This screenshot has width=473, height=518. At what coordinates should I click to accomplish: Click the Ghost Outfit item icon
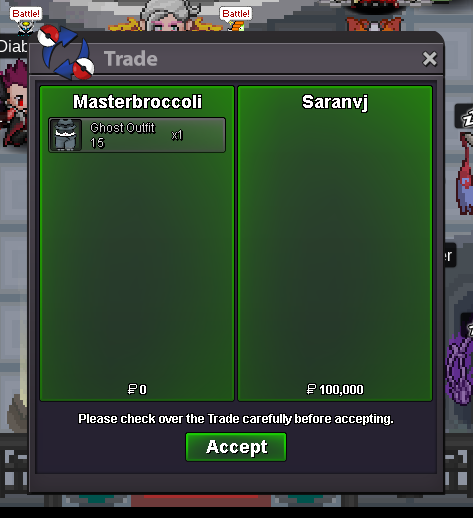coord(66,135)
